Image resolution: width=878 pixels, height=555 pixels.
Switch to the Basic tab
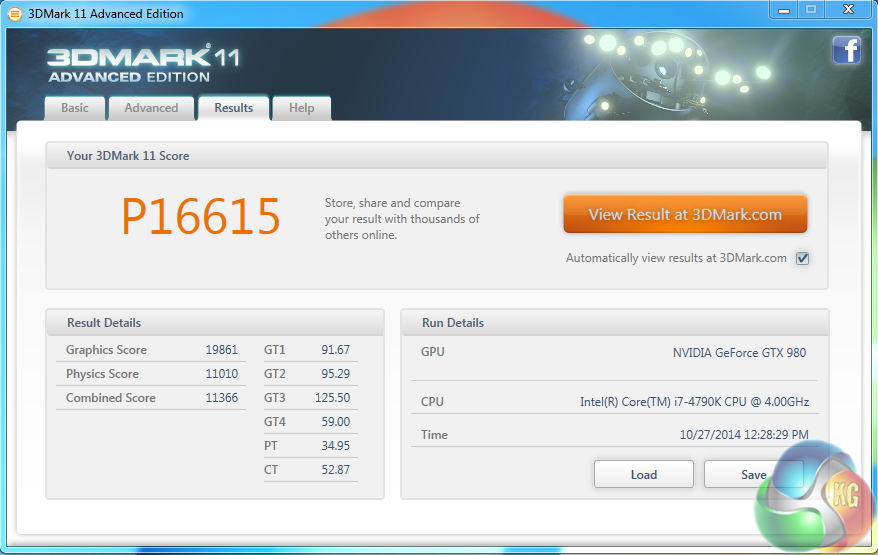tap(75, 108)
